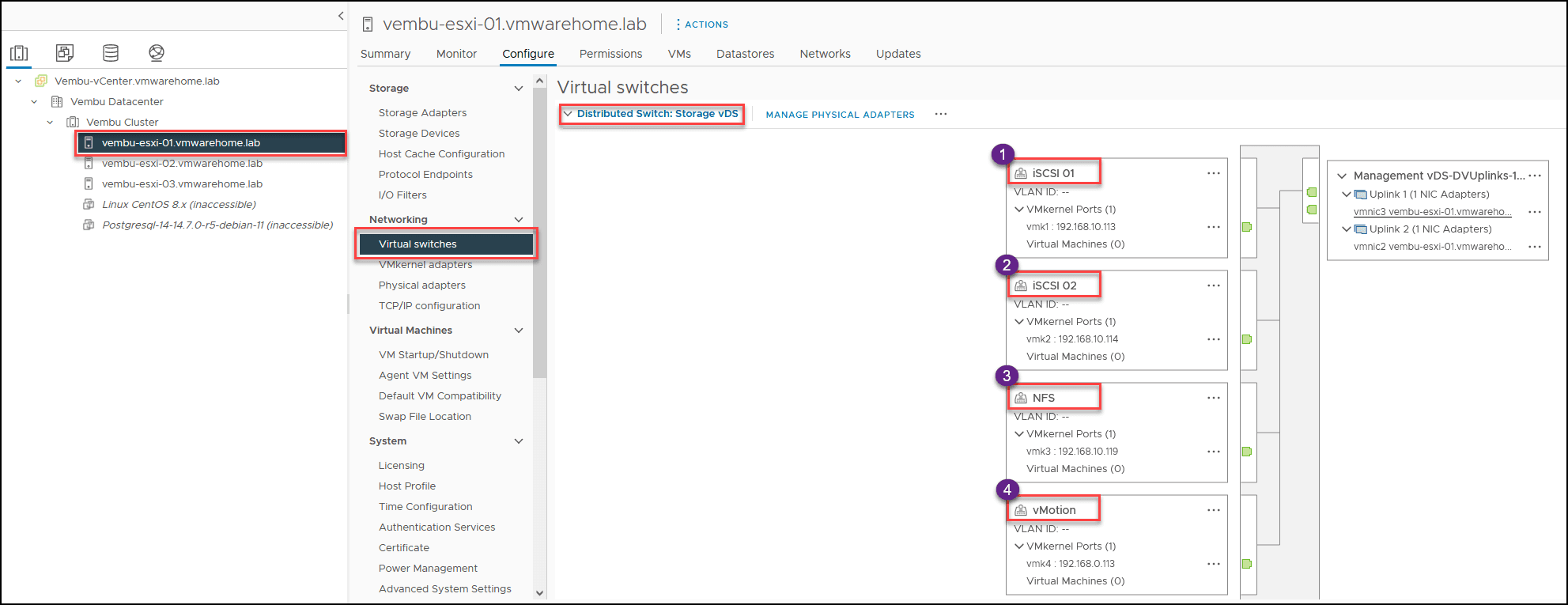The width and height of the screenshot is (1568, 605).
Task: Select host vembu-esxi-03.vmwarehome.lab
Action: [182, 184]
